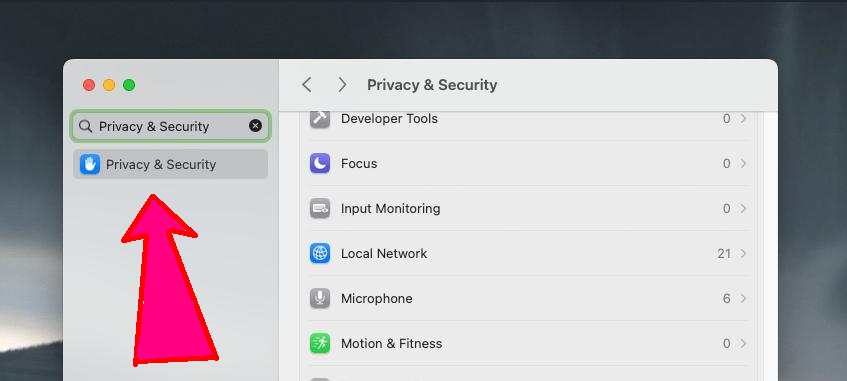Click the Focus moon icon
This screenshot has height=381, width=847.
pos(320,163)
